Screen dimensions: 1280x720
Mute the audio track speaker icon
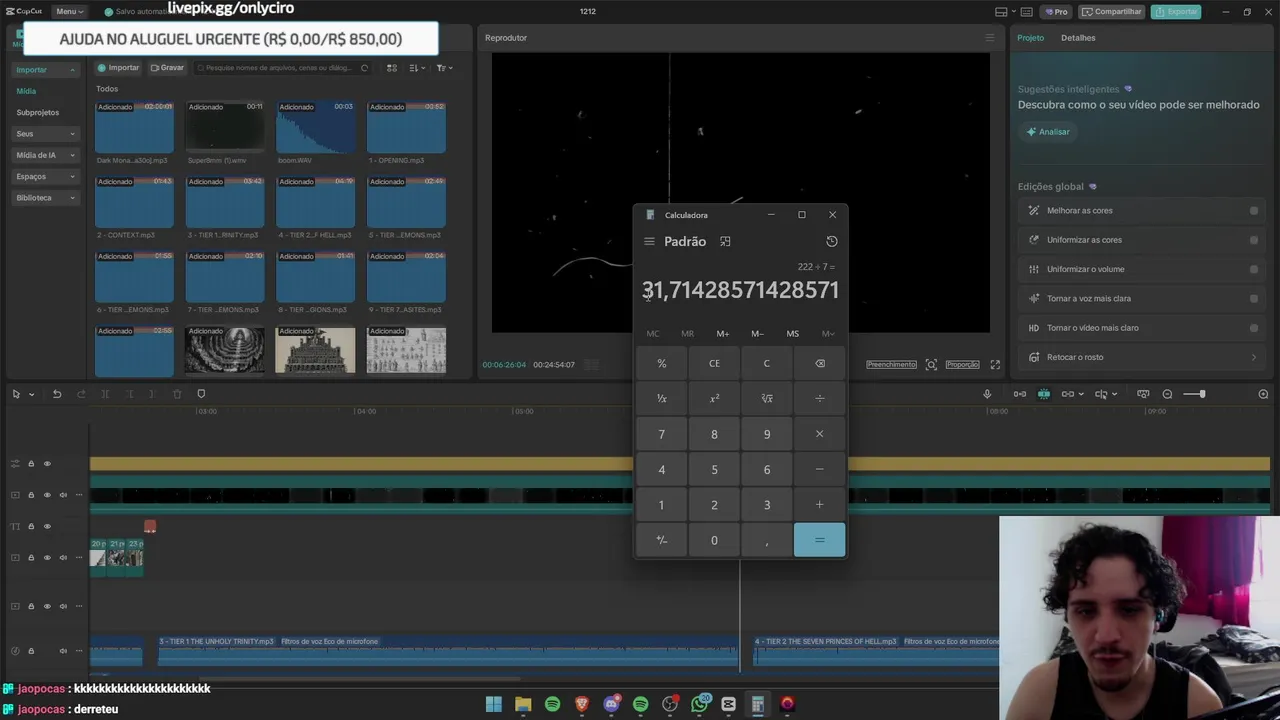click(63, 651)
